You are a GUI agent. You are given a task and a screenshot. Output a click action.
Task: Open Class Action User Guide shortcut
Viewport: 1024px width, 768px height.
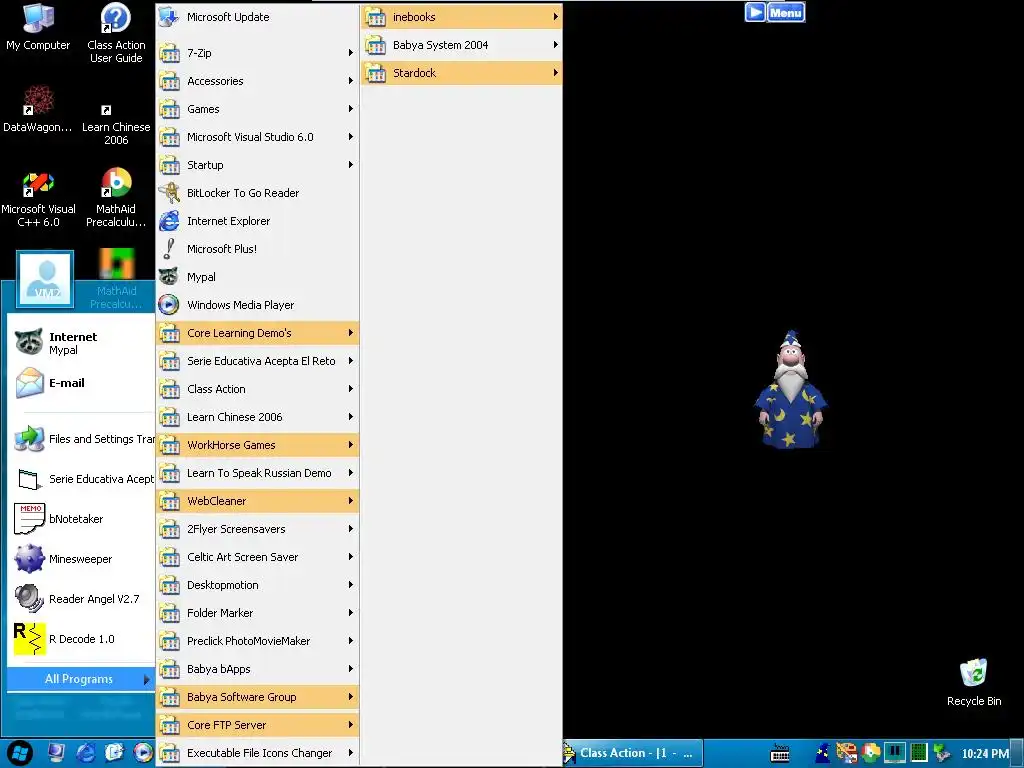(x=116, y=33)
